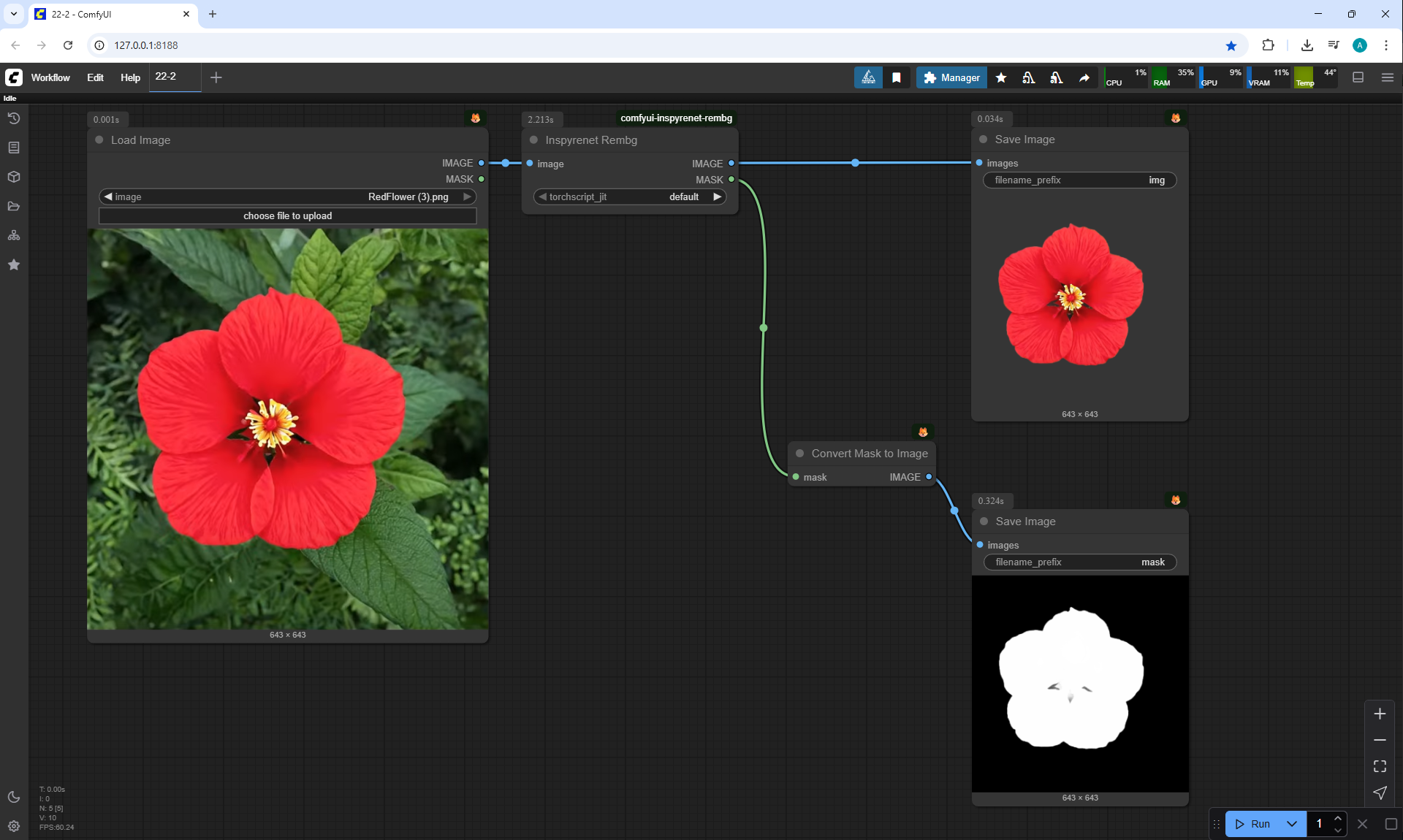Click the bookmark icon beside Manager

coord(897,77)
